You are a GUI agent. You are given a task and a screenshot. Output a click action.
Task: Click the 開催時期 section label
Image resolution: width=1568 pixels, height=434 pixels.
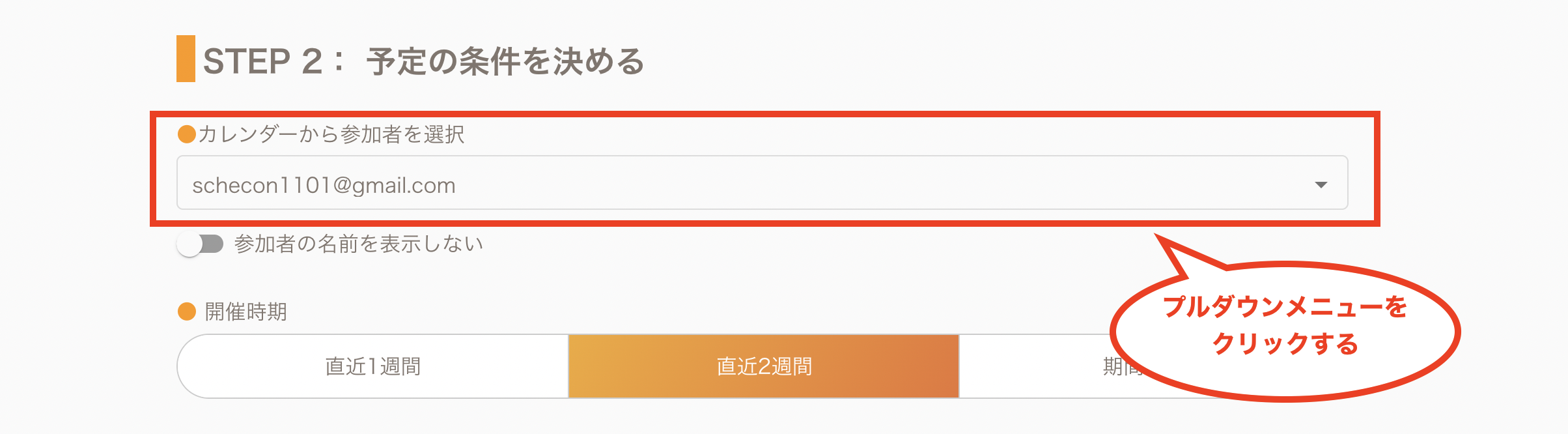tap(246, 311)
